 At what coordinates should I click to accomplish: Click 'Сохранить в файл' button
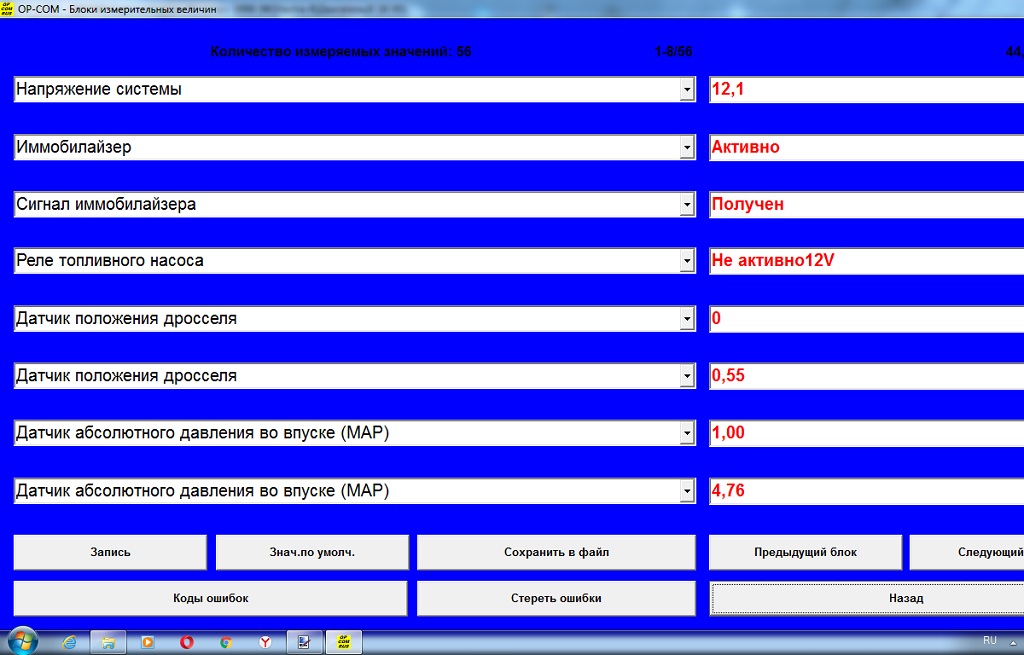pos(556,552)
